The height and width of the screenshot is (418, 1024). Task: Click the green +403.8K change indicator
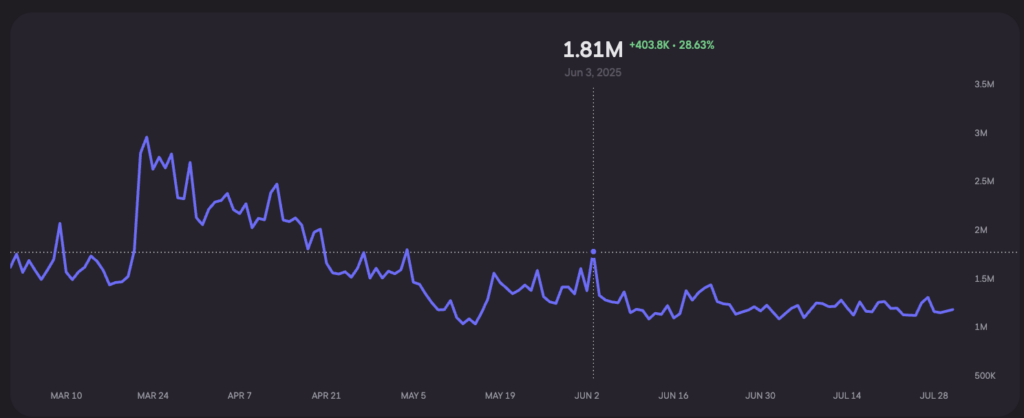(x=656, y=45)
